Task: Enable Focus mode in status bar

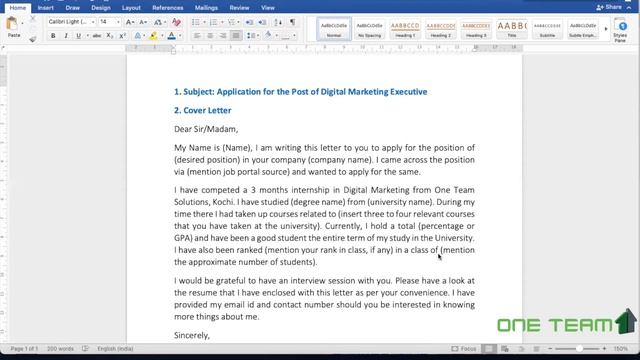Action: (464, 349)
